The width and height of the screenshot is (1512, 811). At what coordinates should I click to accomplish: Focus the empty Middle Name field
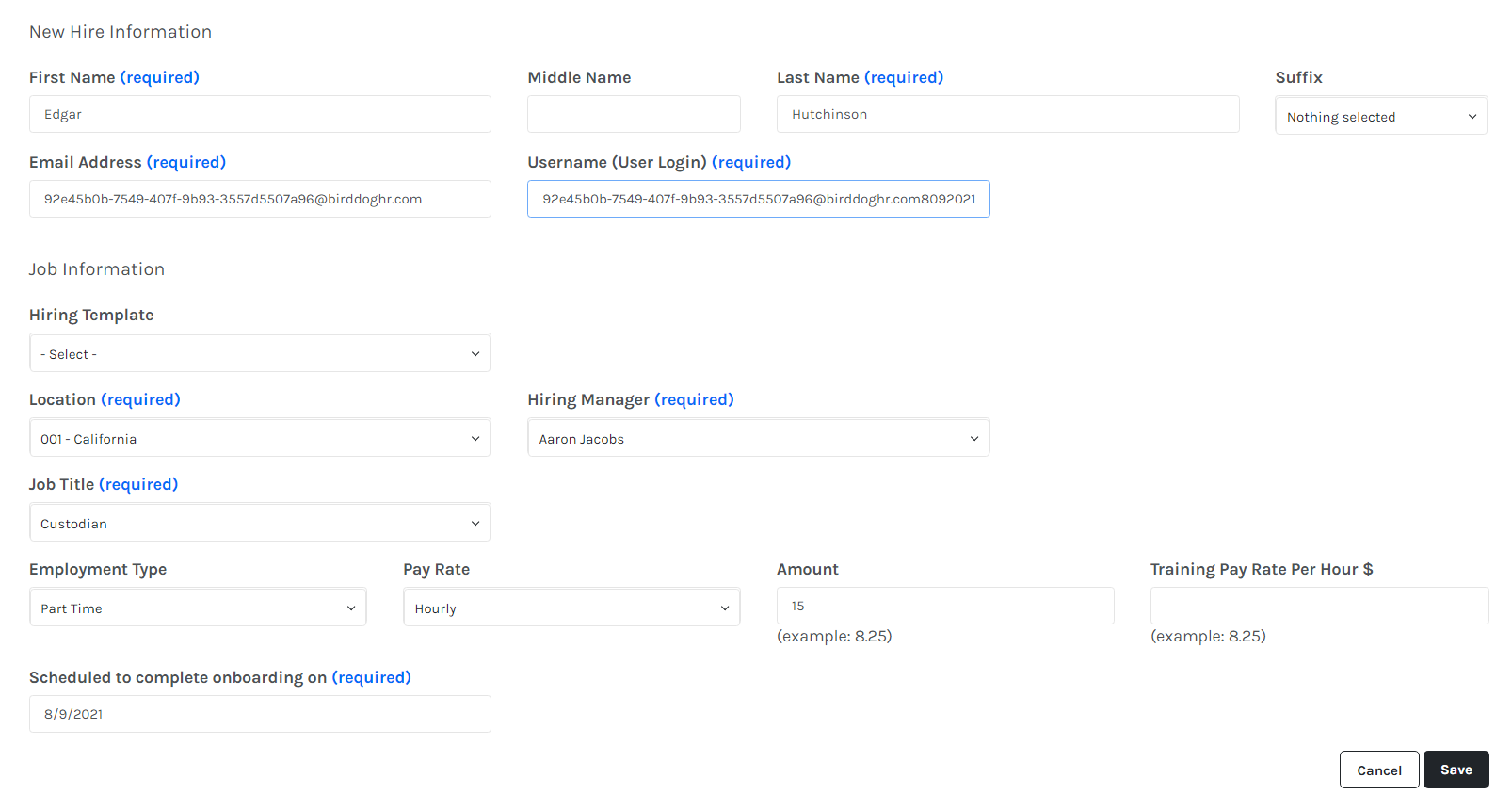[x=634, y=114]
